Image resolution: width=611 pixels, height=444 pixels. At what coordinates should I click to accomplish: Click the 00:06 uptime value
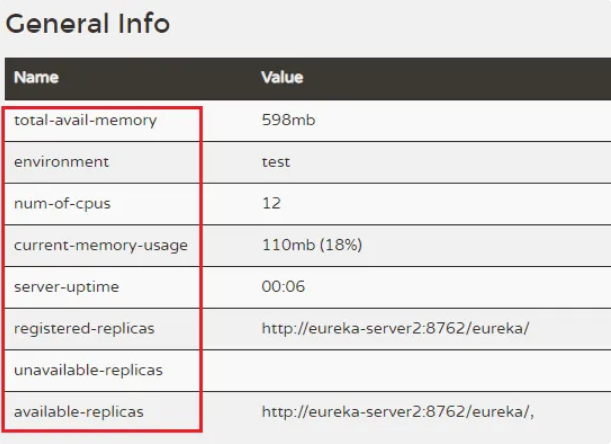(283, 287)
